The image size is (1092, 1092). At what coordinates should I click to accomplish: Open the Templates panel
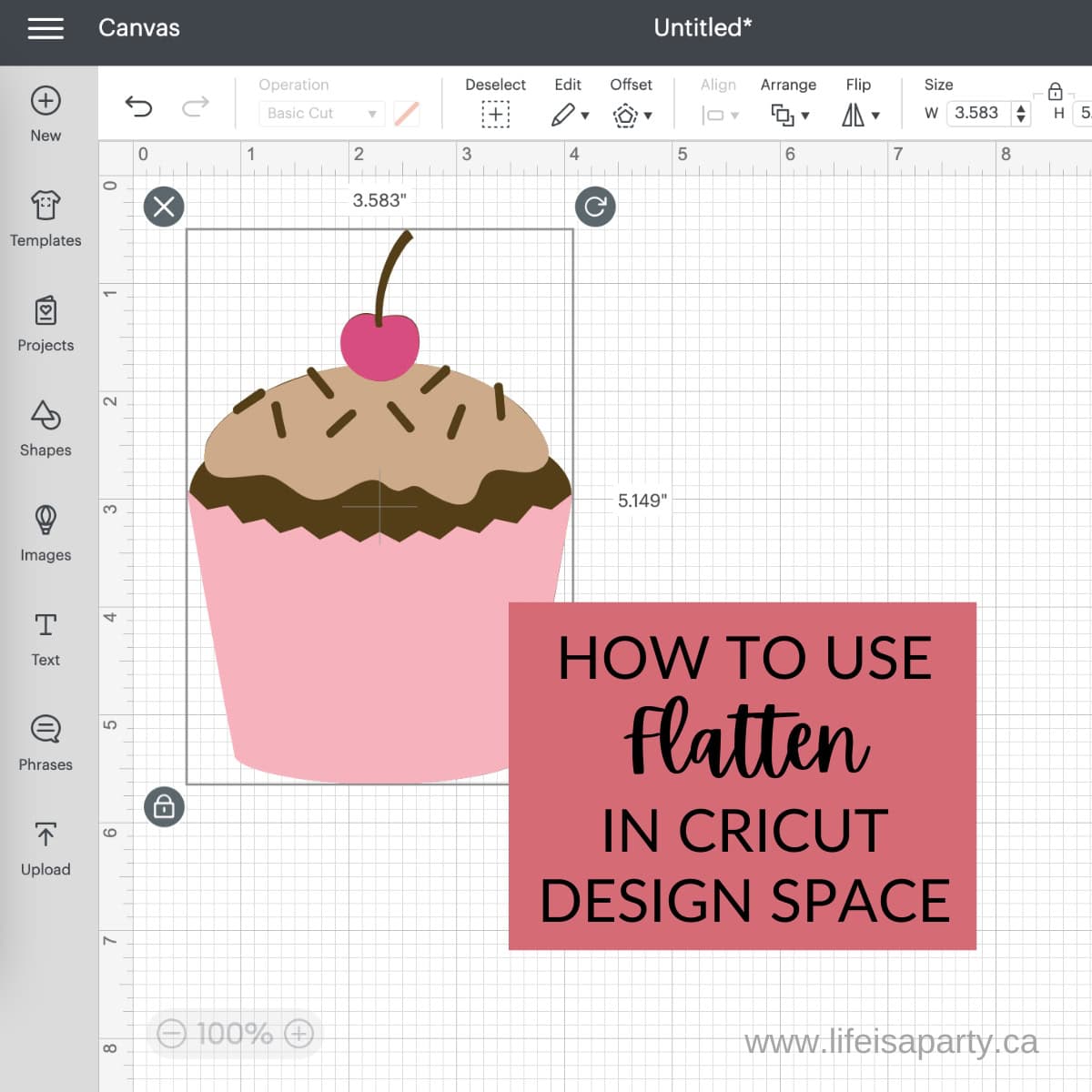(x=45, y=218)
